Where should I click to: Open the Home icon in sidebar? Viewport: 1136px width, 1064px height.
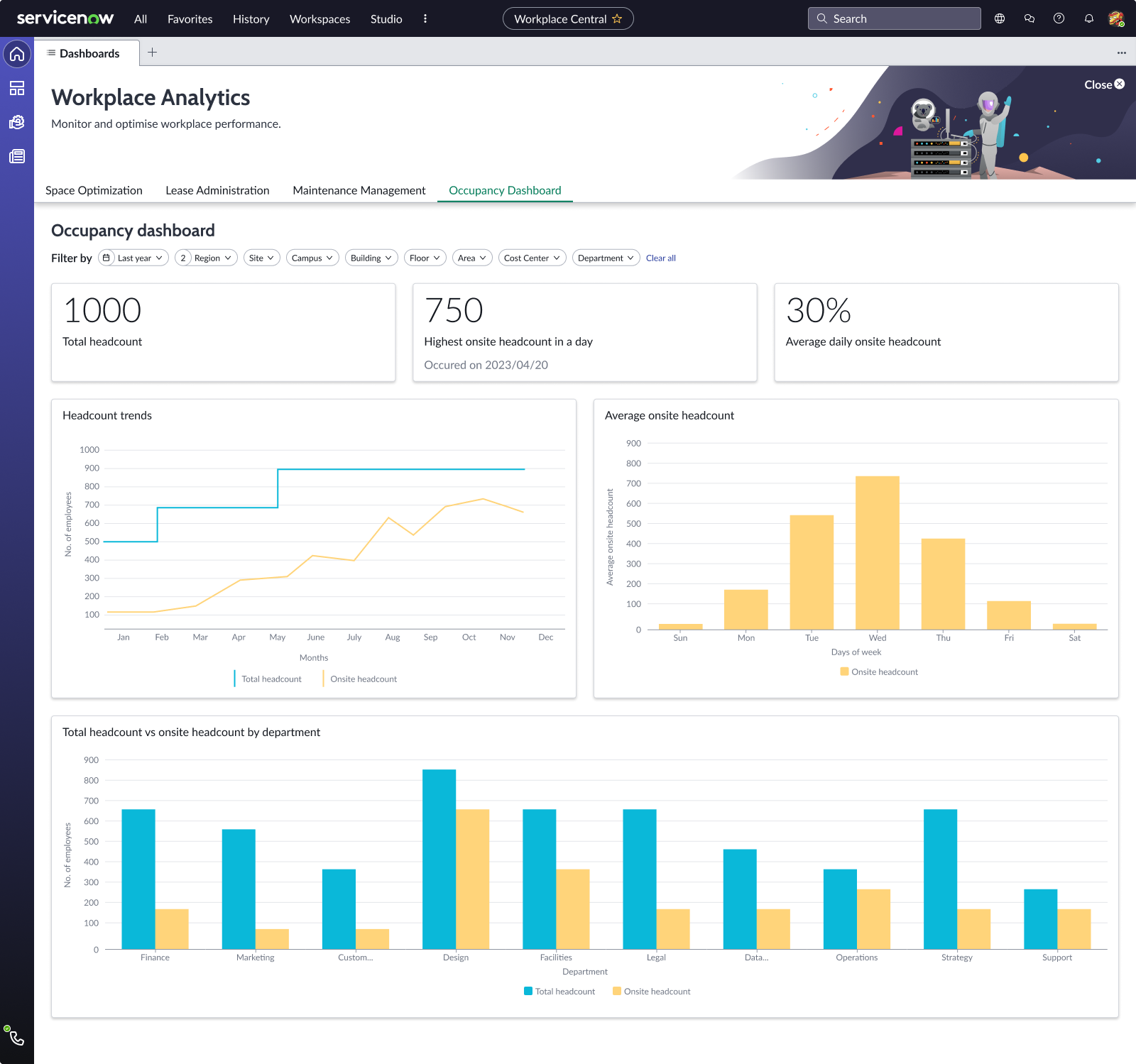[17, 54]
